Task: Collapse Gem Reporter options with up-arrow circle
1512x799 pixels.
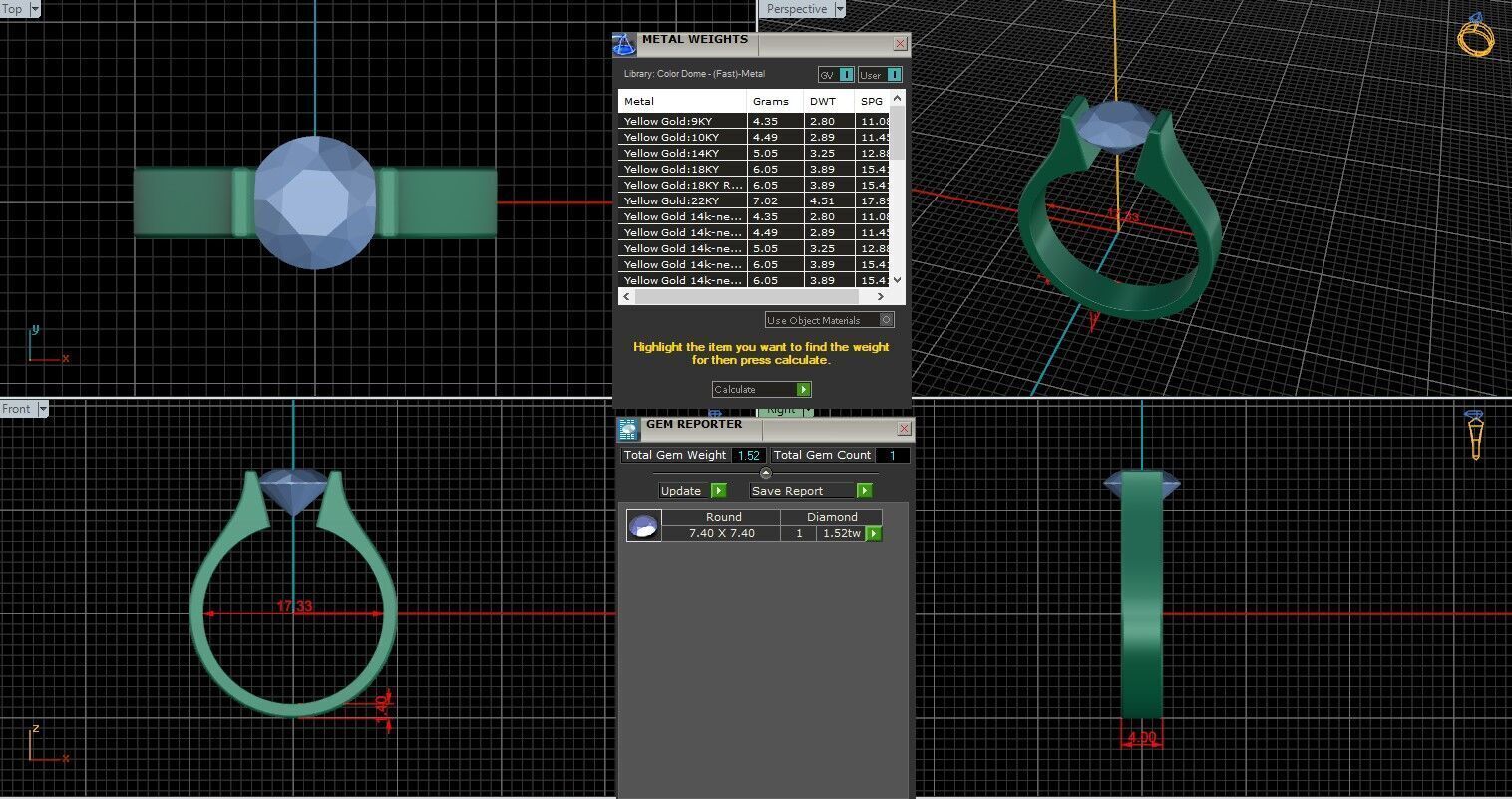Action: pos(766,473)
